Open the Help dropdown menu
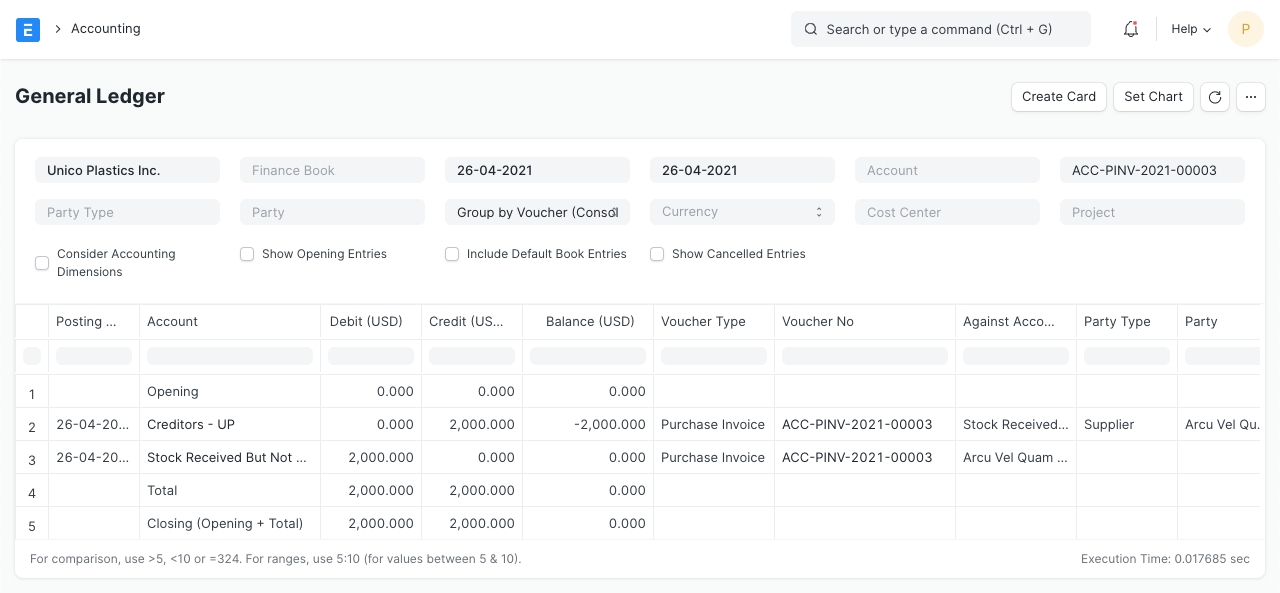Viewport: 1280px width, 593px height. [1190, 29]
